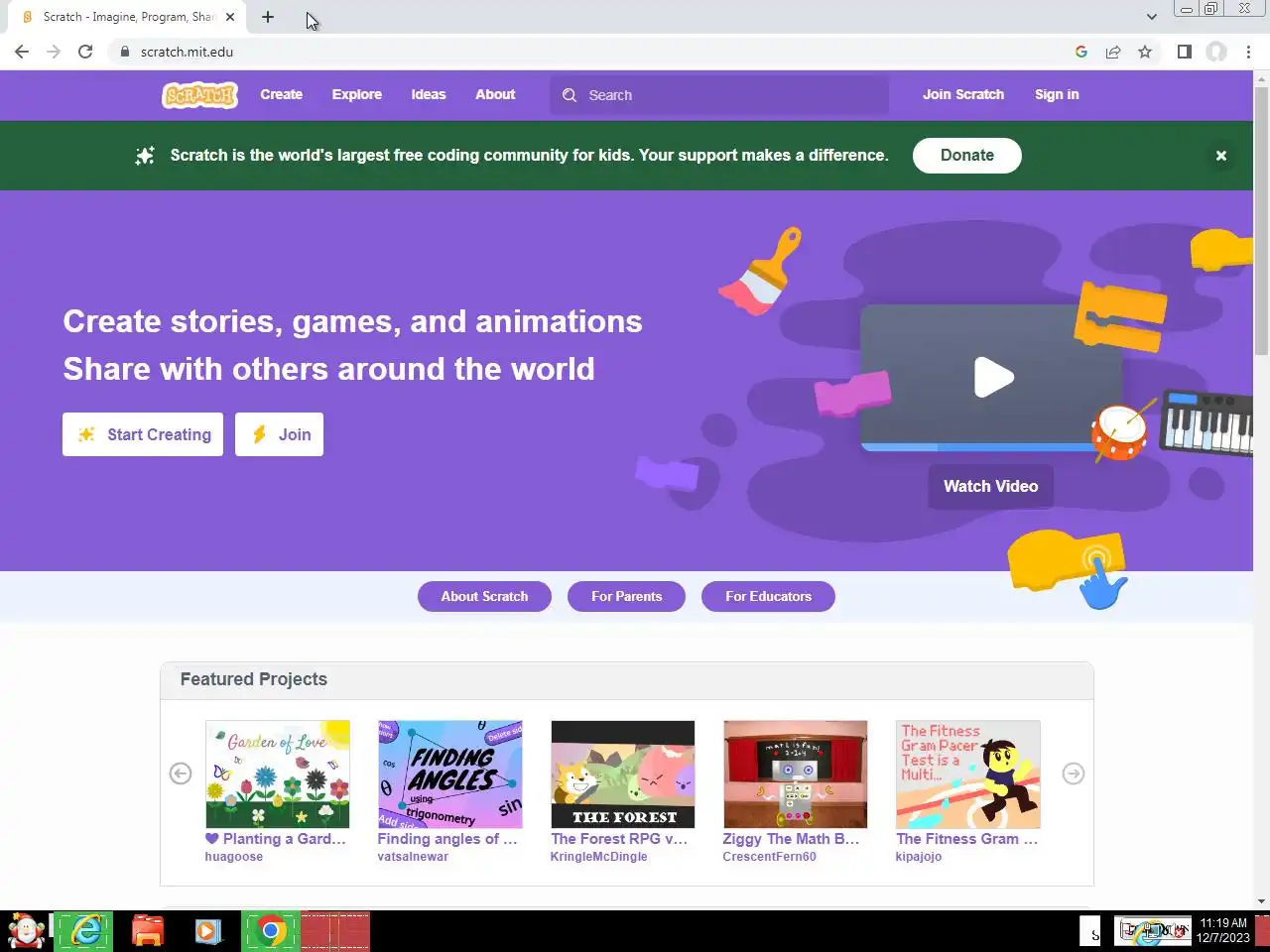Click Sign in link
The height and width of the screenshot is (952, 1270).
pos(1057,94)
